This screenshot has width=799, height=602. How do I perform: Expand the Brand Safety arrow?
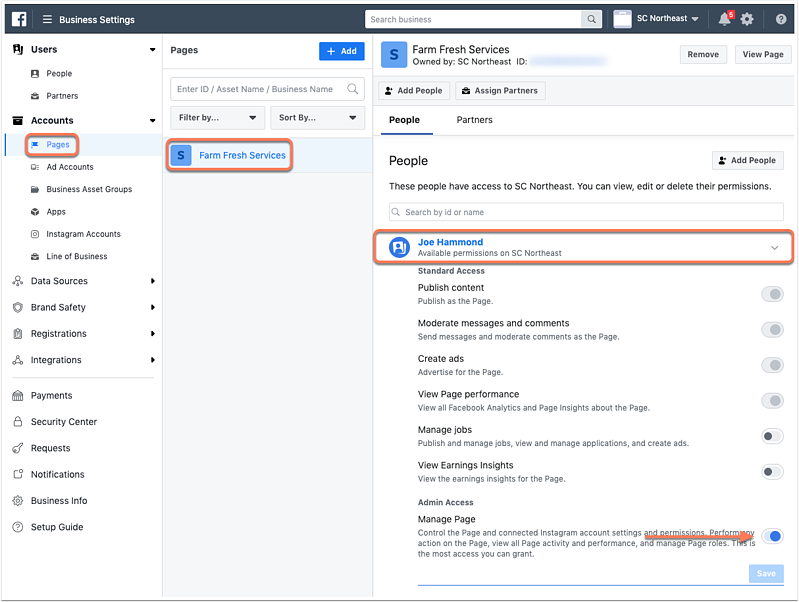pyautogui.click(x=152, y=307)
